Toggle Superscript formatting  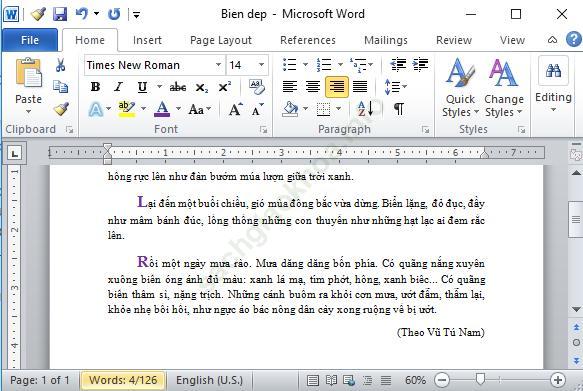click(x=225, y=87)
